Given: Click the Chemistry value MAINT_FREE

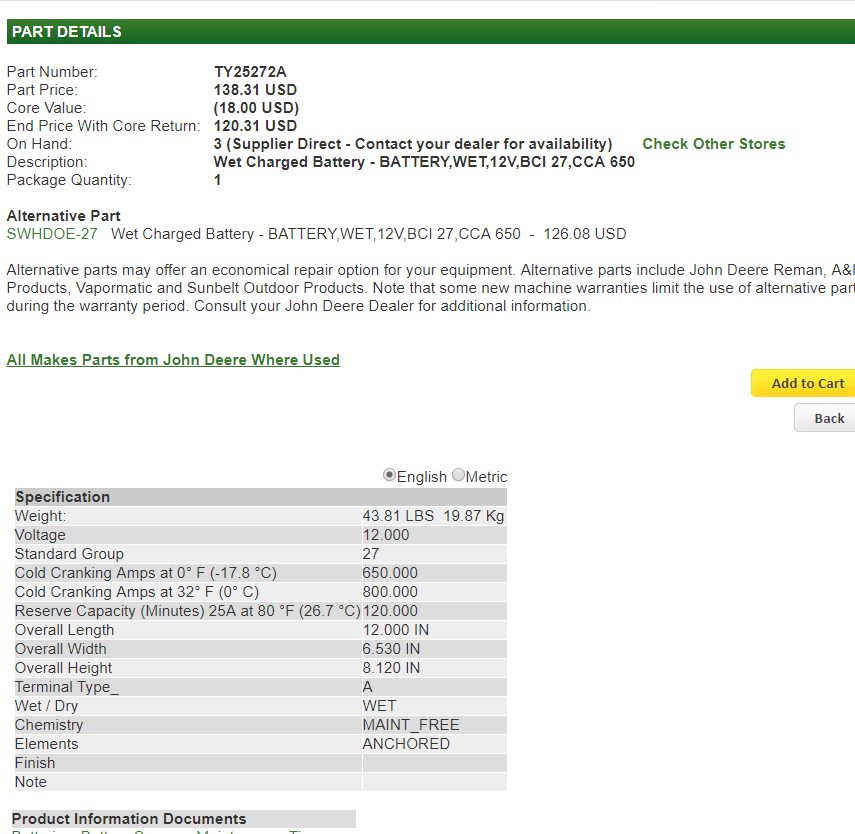Looking at the screenshot, I should pyautogui.click(x=410, y=725).
